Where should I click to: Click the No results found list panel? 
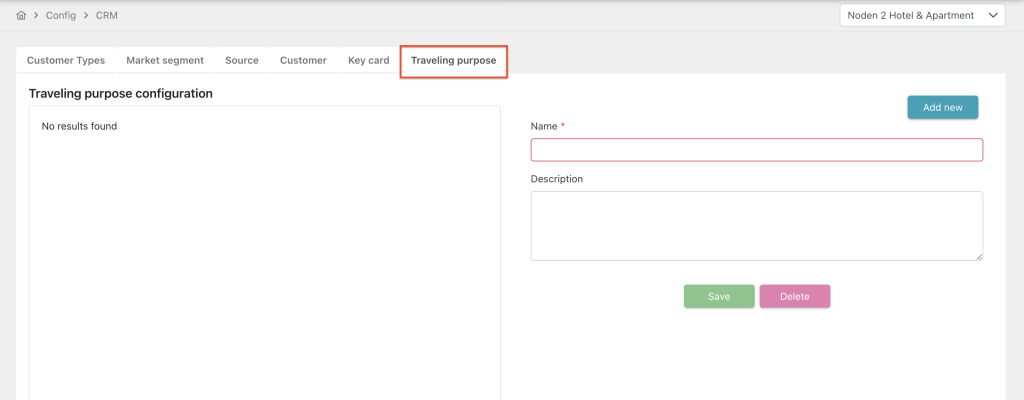pyautogui.click(x=264, y=250)
